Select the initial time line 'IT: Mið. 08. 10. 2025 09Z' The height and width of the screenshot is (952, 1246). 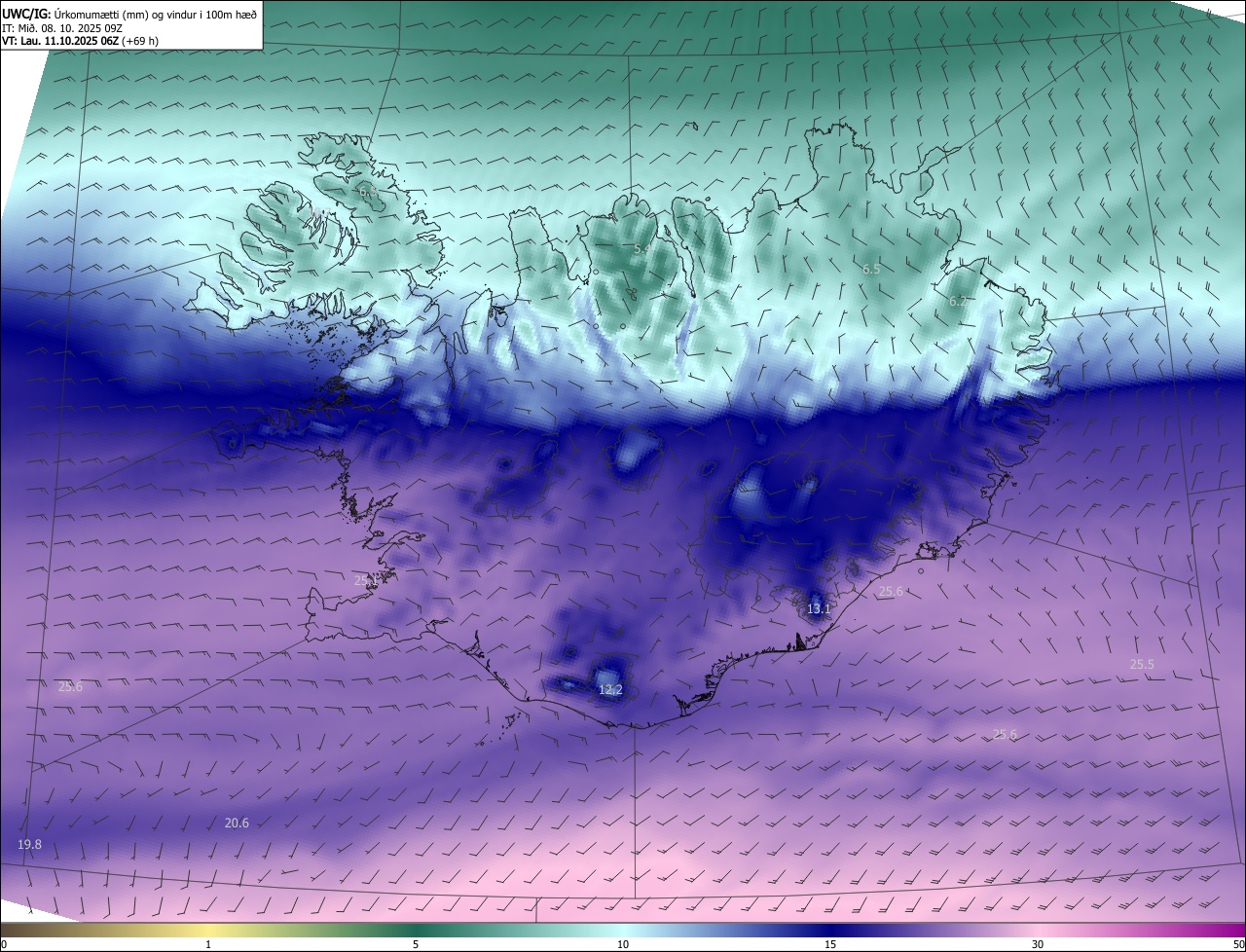(x=61, y=27)
